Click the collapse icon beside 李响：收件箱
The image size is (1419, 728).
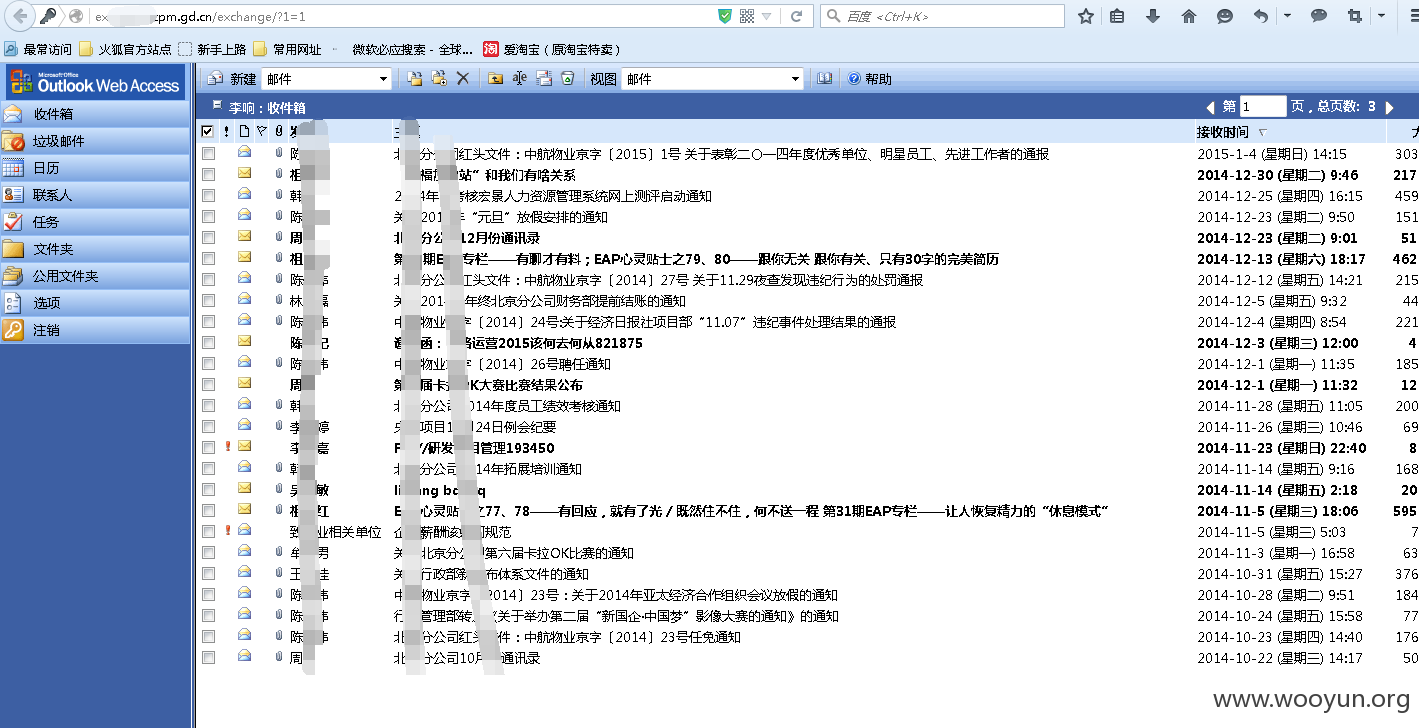(x=217, y=105)
